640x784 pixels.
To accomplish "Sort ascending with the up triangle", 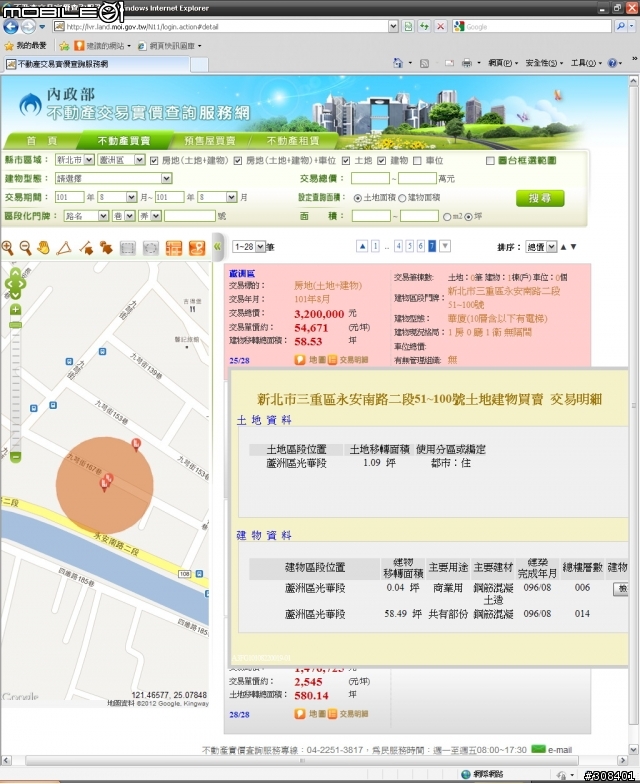I will click(564, 246).
